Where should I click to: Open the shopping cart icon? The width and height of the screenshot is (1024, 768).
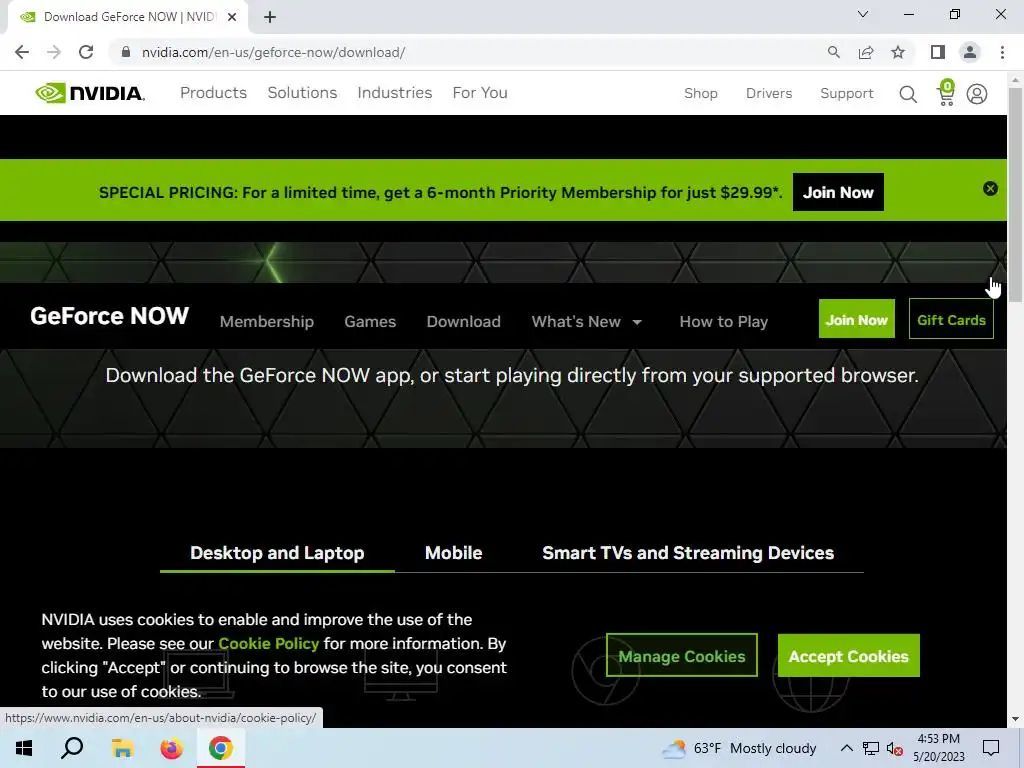click(x=946, y=93)
